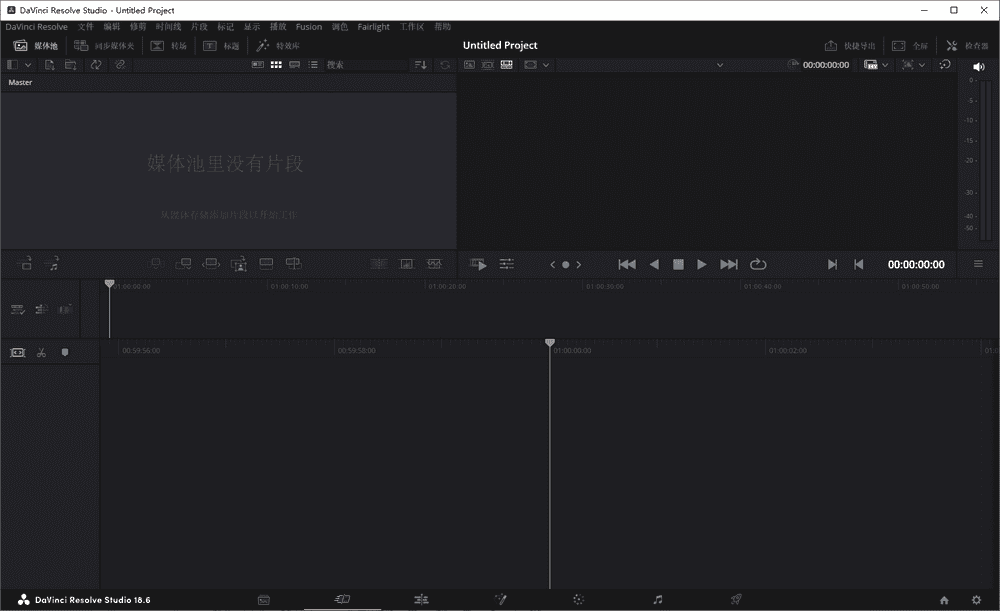The image size is (1000, 611).
Task: Toggle loop playback in the transport controls
Action: click(759, 264)
